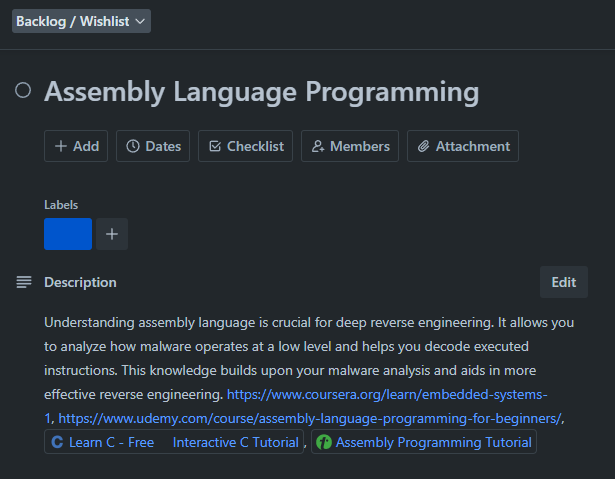Screen dimensions: 615x479
Task: Open the Coursera embedded-systems link
Action: [386, 394]
